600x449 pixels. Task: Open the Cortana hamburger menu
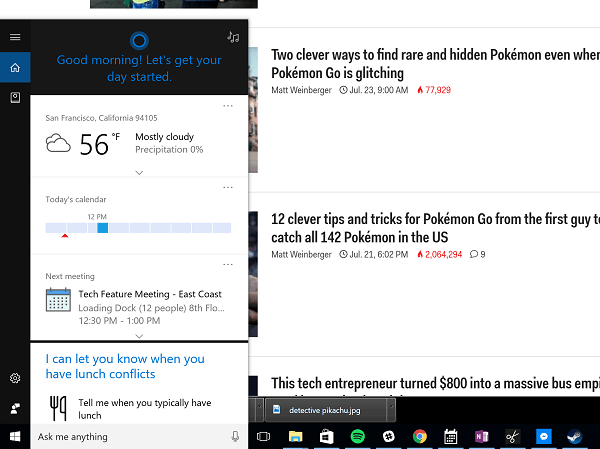[x=15, y=37]
